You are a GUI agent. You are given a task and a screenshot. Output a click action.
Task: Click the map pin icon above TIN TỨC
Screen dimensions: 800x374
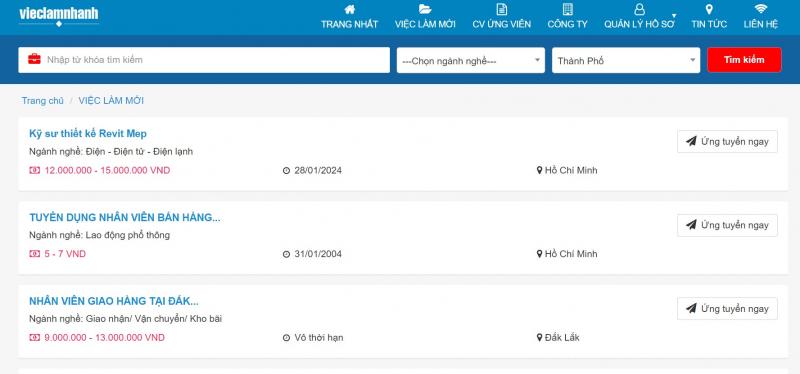tap(709, 9)
